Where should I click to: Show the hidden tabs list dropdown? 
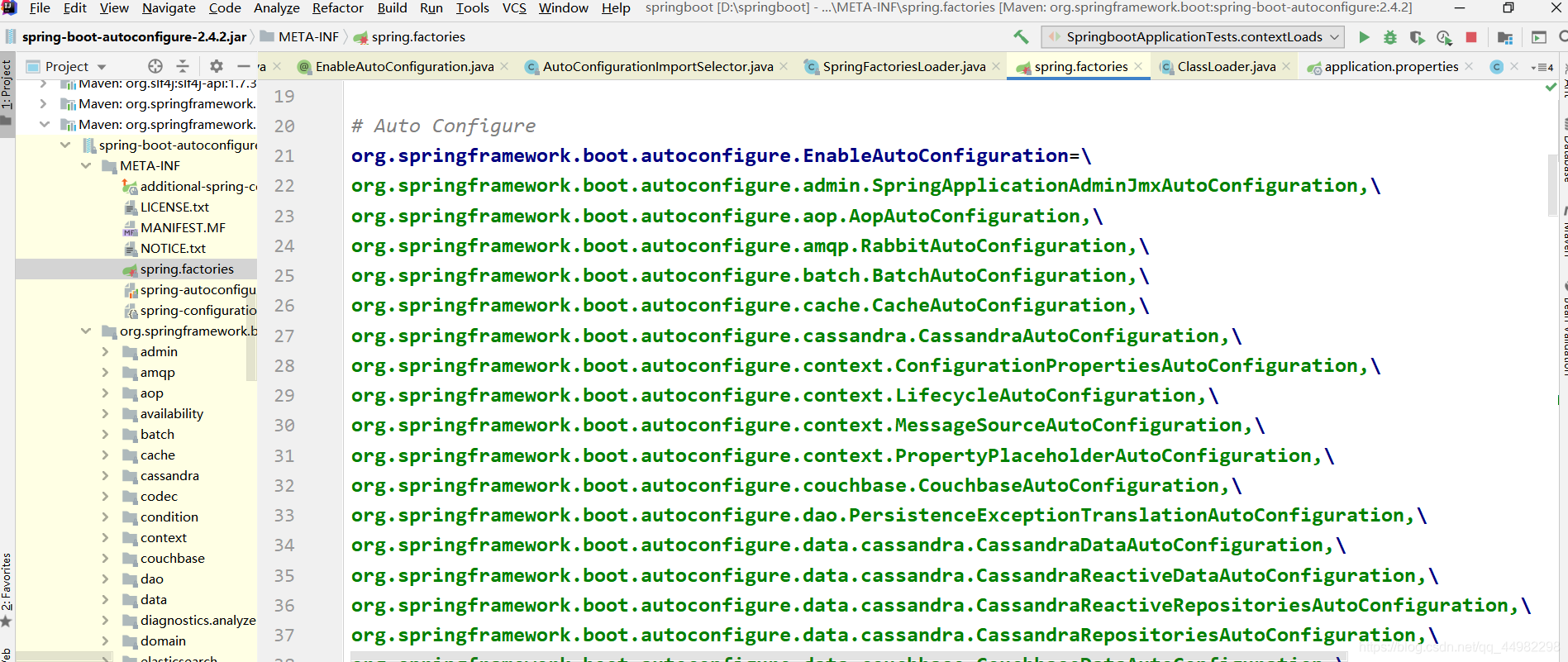1542,67
